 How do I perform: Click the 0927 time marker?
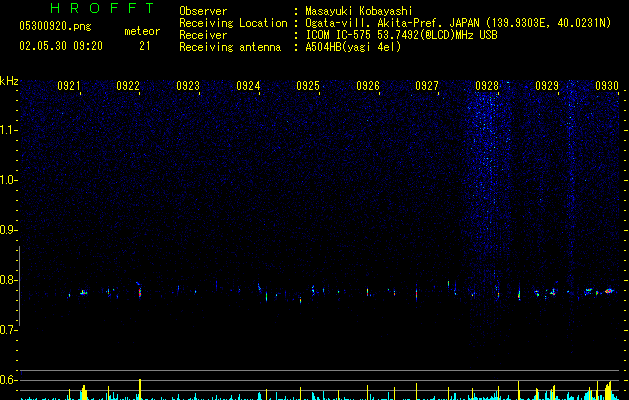427,85
